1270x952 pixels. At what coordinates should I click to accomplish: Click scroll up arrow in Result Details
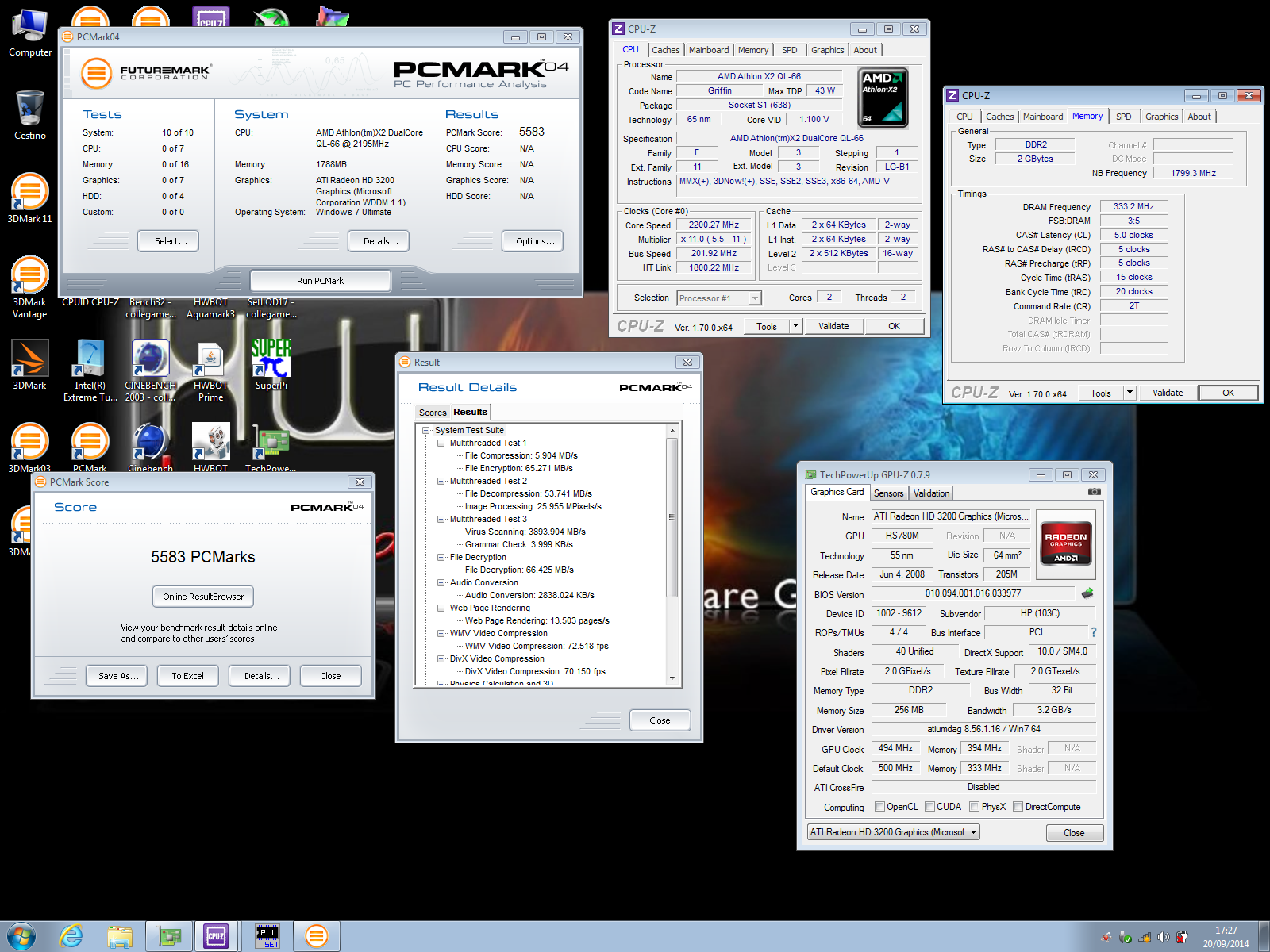[672, 431]
